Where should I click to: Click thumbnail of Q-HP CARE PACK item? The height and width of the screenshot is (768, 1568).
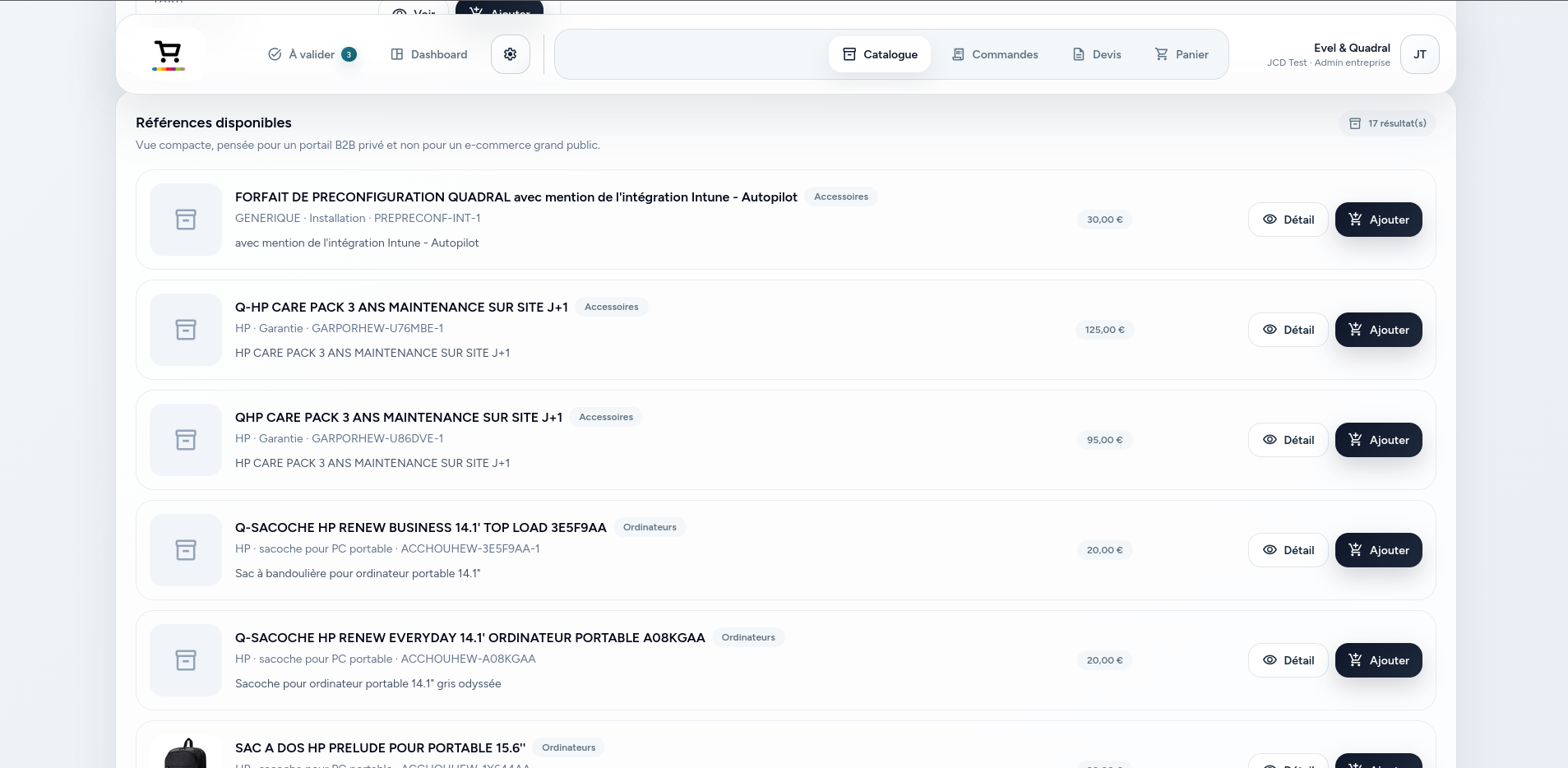(x=186, y=330)
